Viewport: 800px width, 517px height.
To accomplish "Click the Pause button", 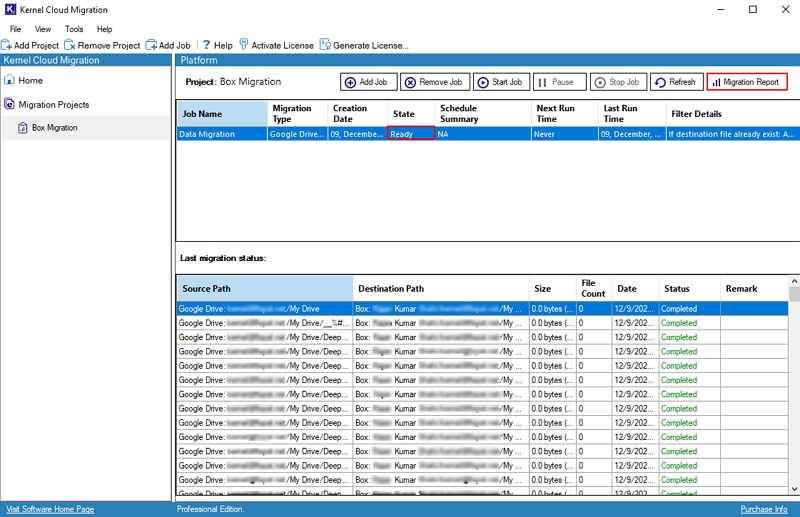I will click(558, 82).
